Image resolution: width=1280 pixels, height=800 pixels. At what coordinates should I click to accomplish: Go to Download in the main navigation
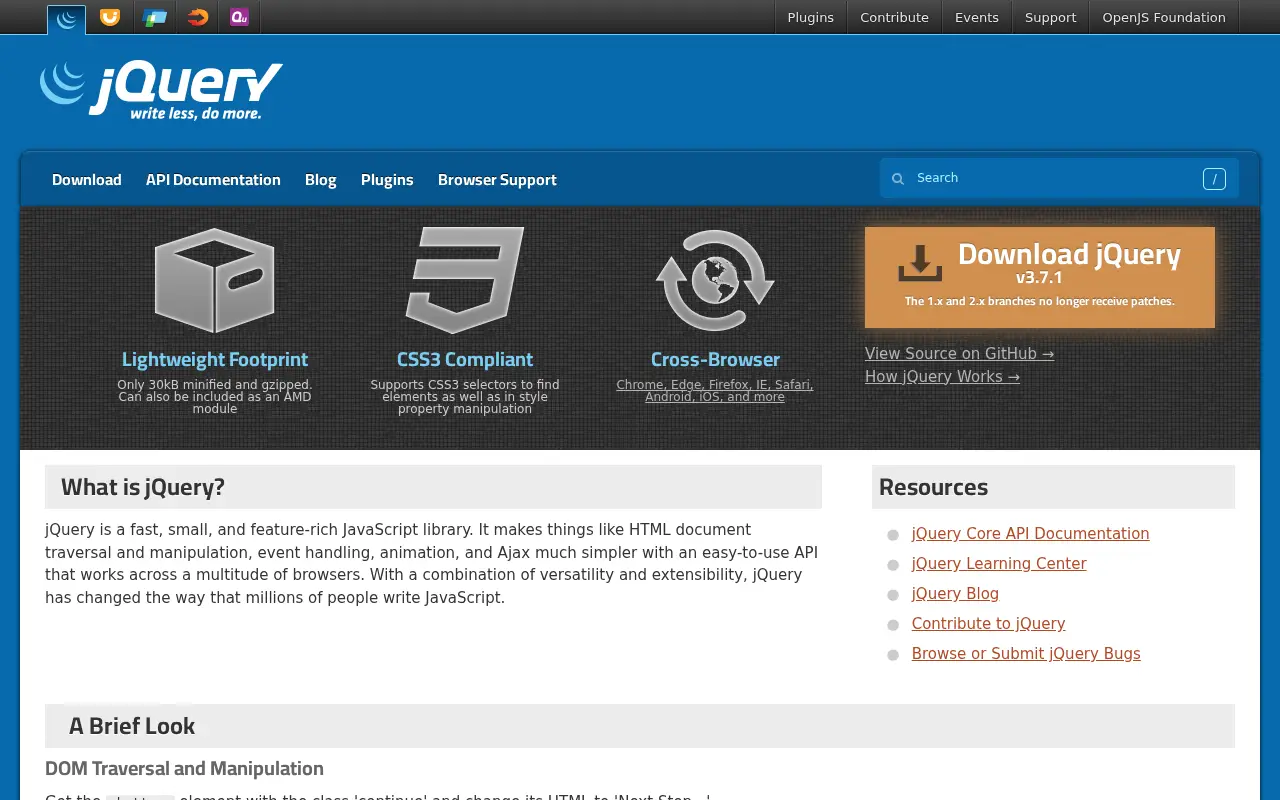click(x=87, y=180)
